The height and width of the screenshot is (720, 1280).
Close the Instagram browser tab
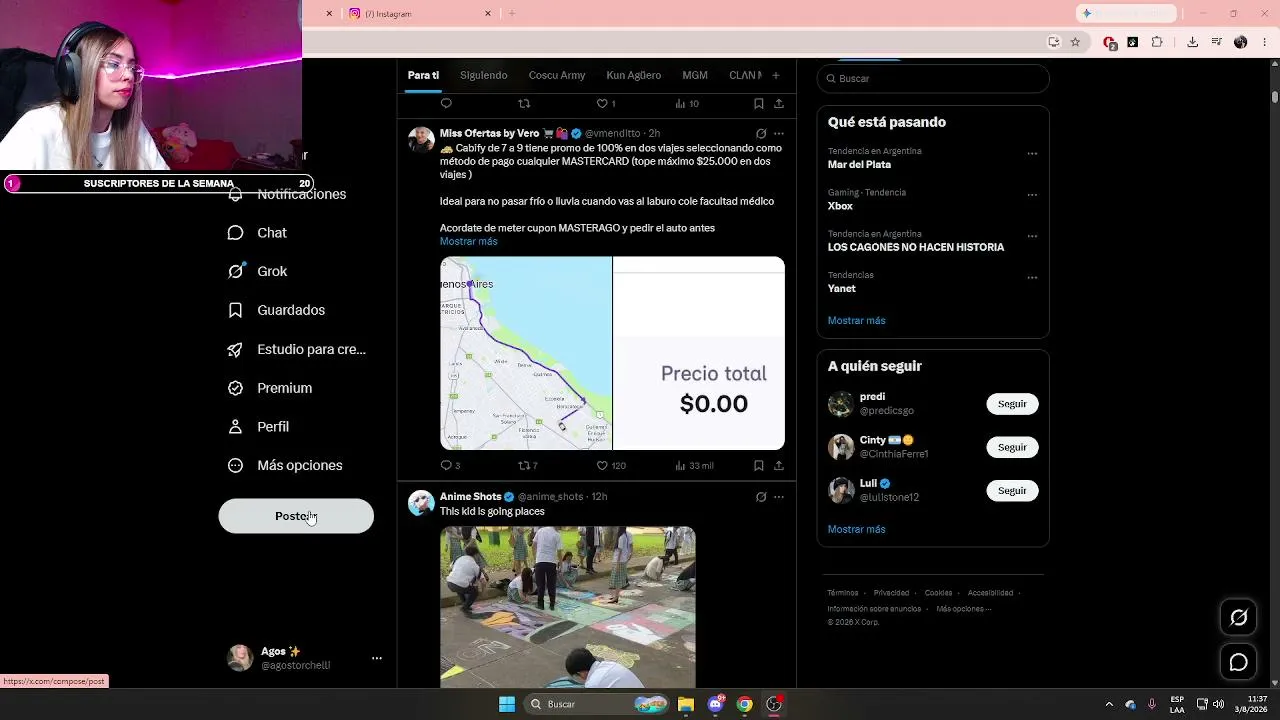click(488, 13)
